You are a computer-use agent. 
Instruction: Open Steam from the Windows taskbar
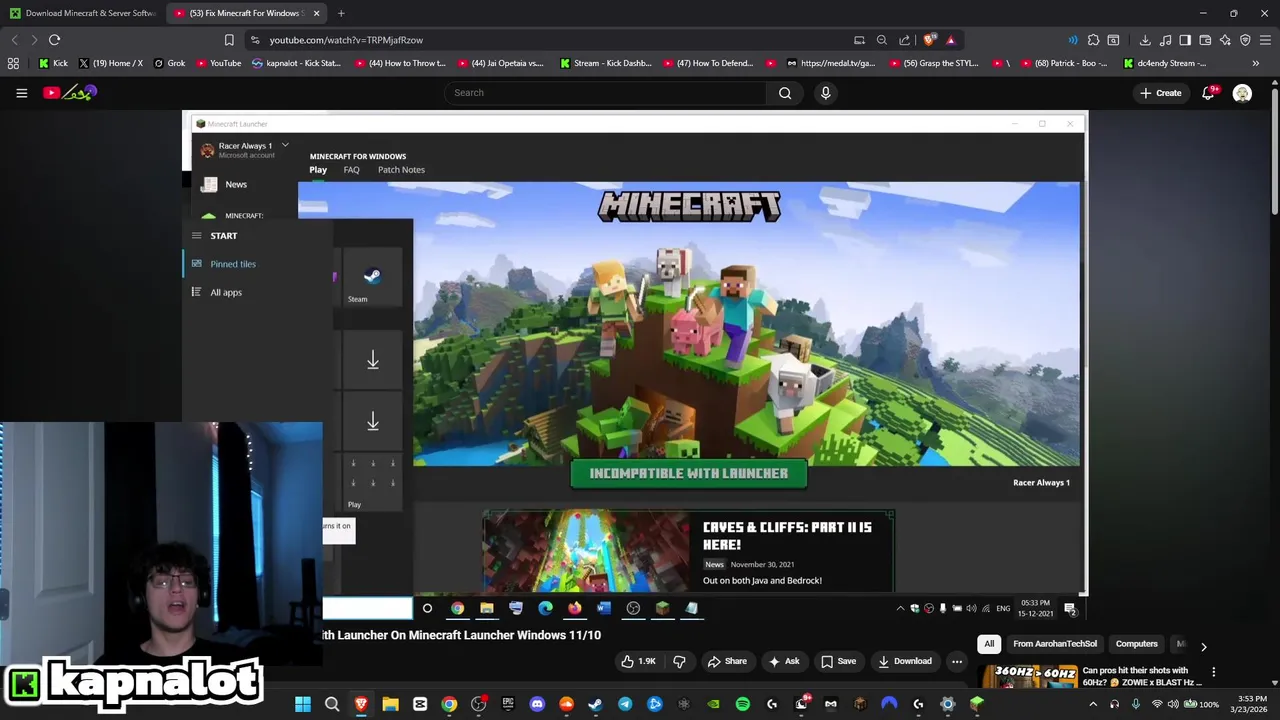tap(595, 704)
